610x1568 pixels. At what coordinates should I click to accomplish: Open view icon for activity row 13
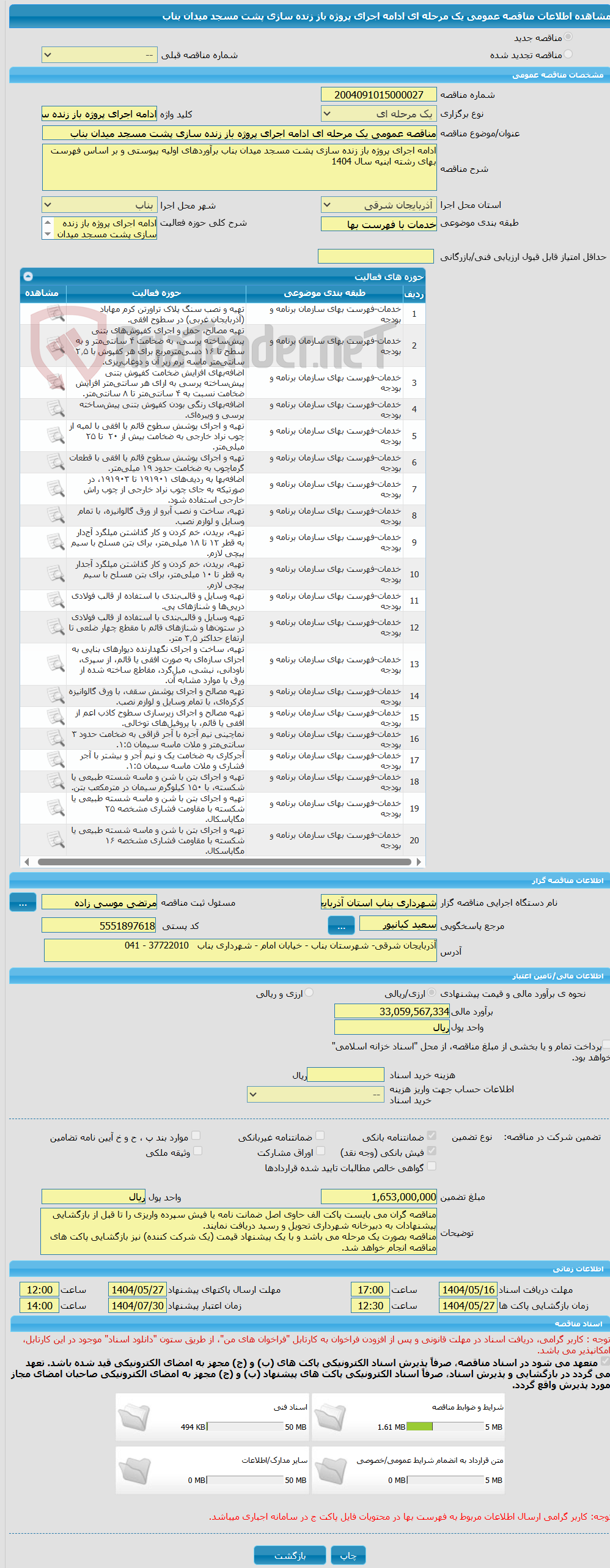[56, 664]
